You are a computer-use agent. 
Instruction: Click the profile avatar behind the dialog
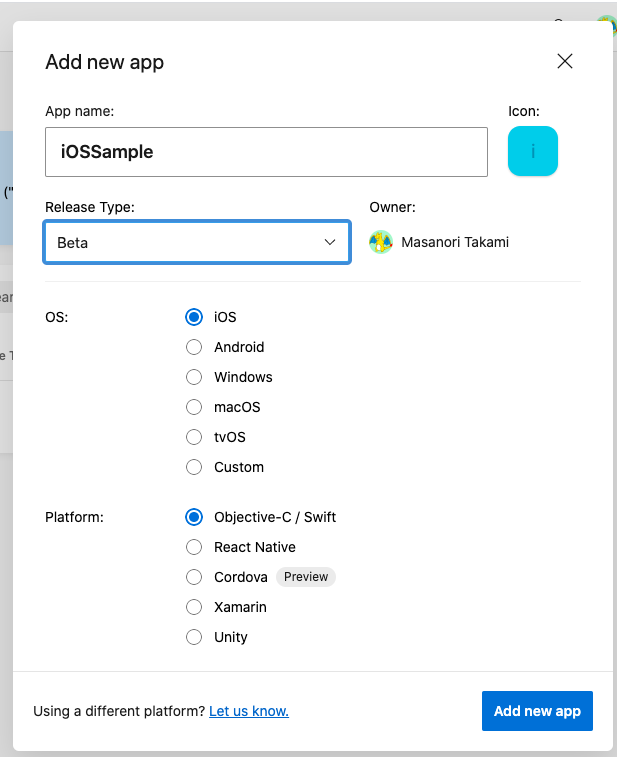pyautogui.click(x=606, y=22)
